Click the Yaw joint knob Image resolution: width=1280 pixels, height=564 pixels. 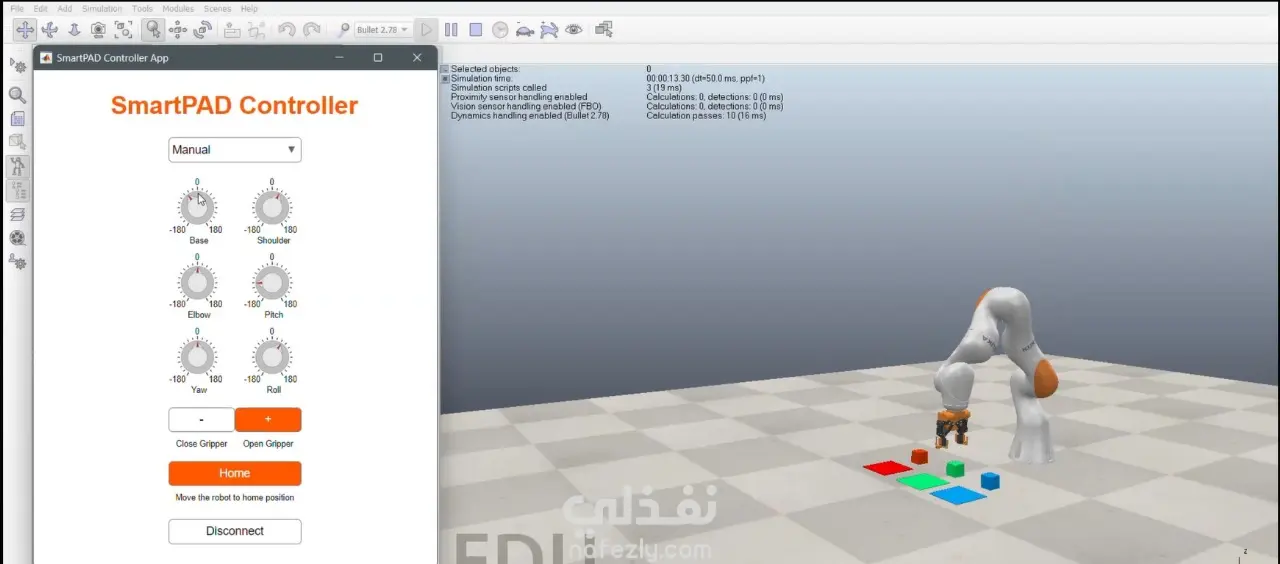point(198,357)
